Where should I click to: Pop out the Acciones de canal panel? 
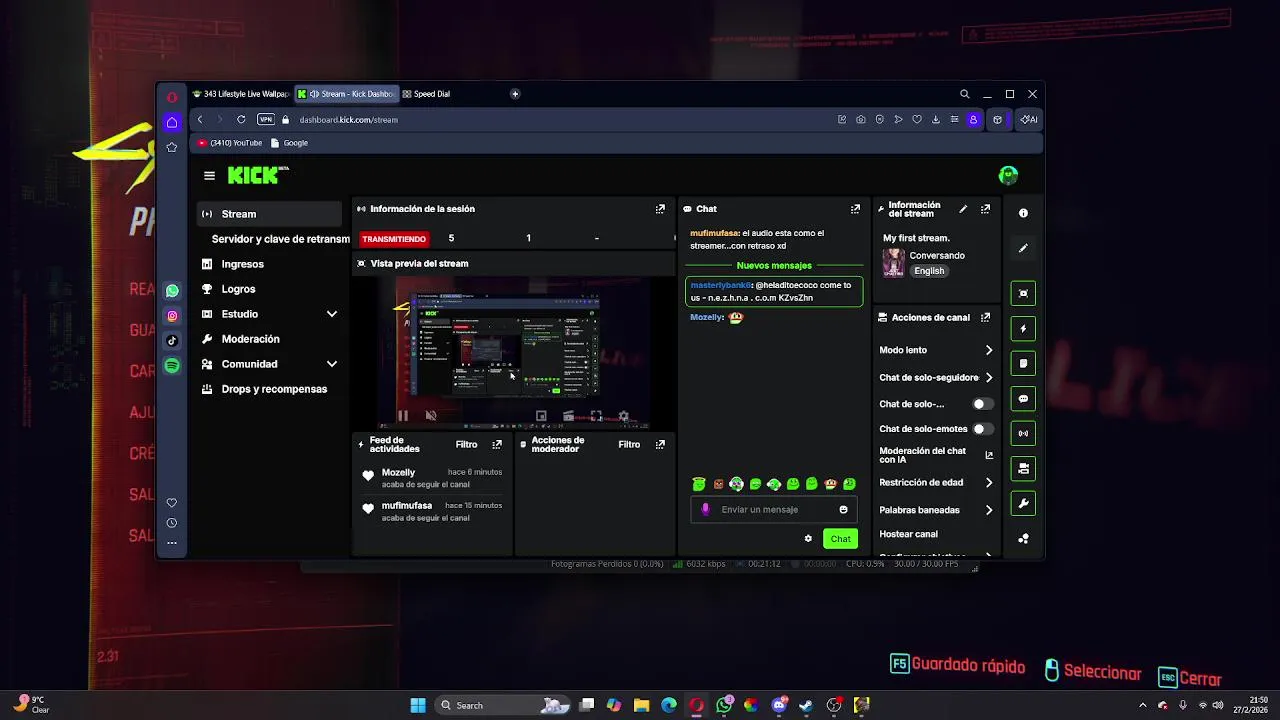(985, 317)
